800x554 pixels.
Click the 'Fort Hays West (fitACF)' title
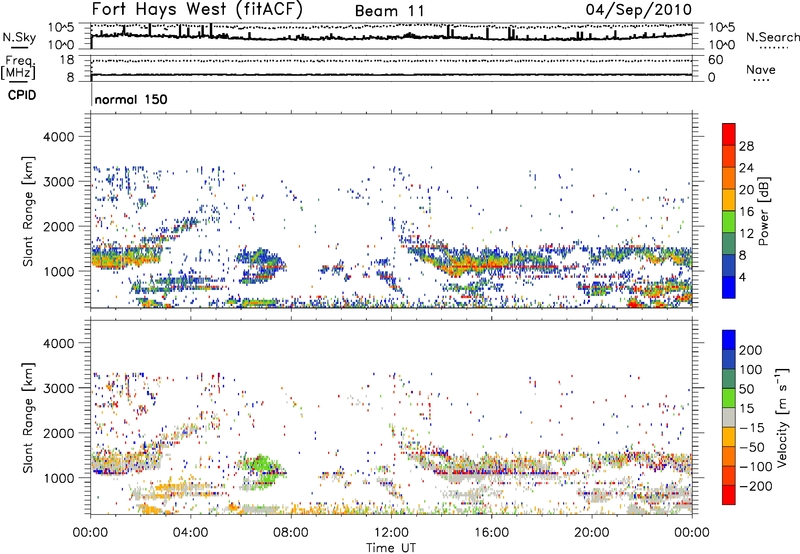pos(197,9)
